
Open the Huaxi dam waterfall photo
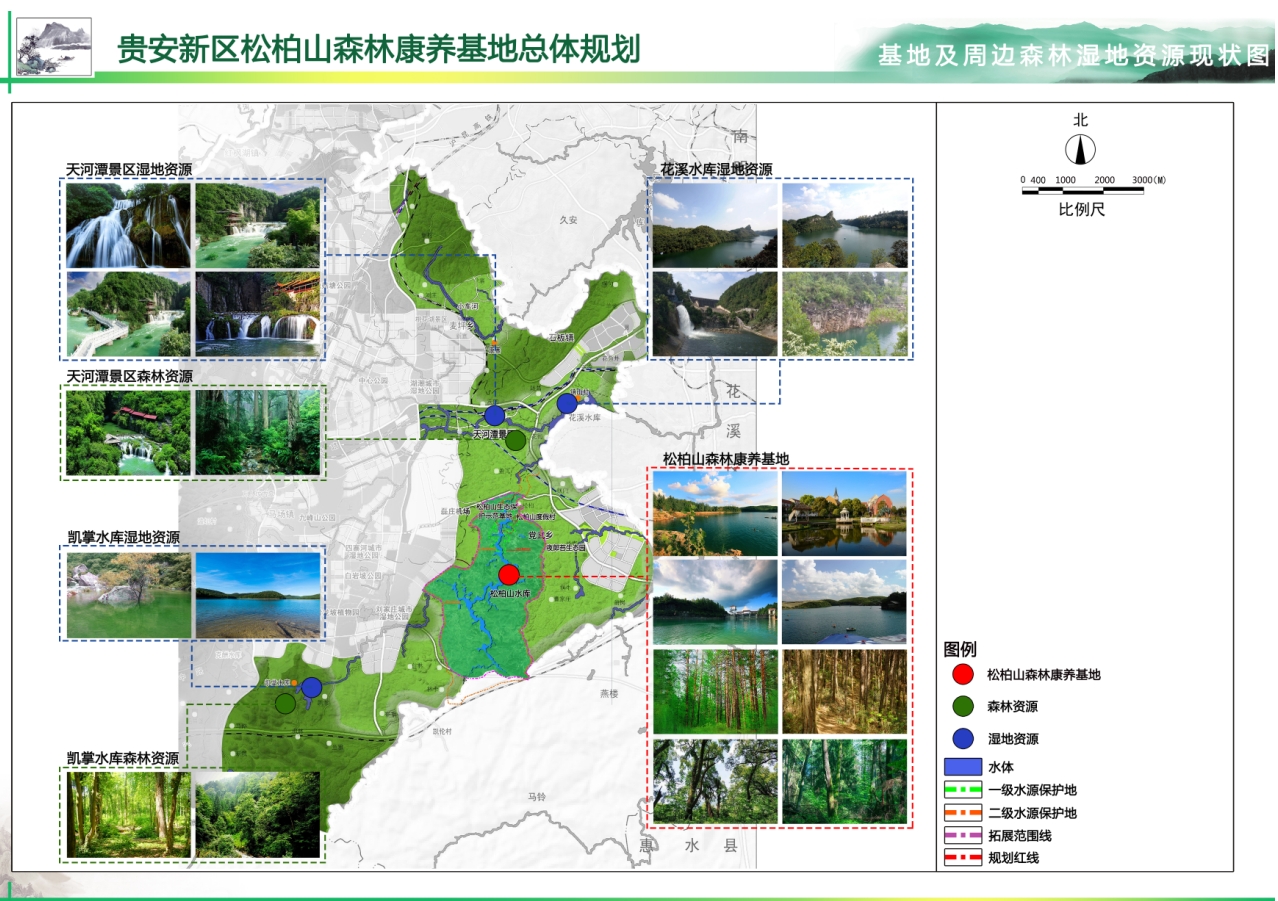tap(715, 314)
